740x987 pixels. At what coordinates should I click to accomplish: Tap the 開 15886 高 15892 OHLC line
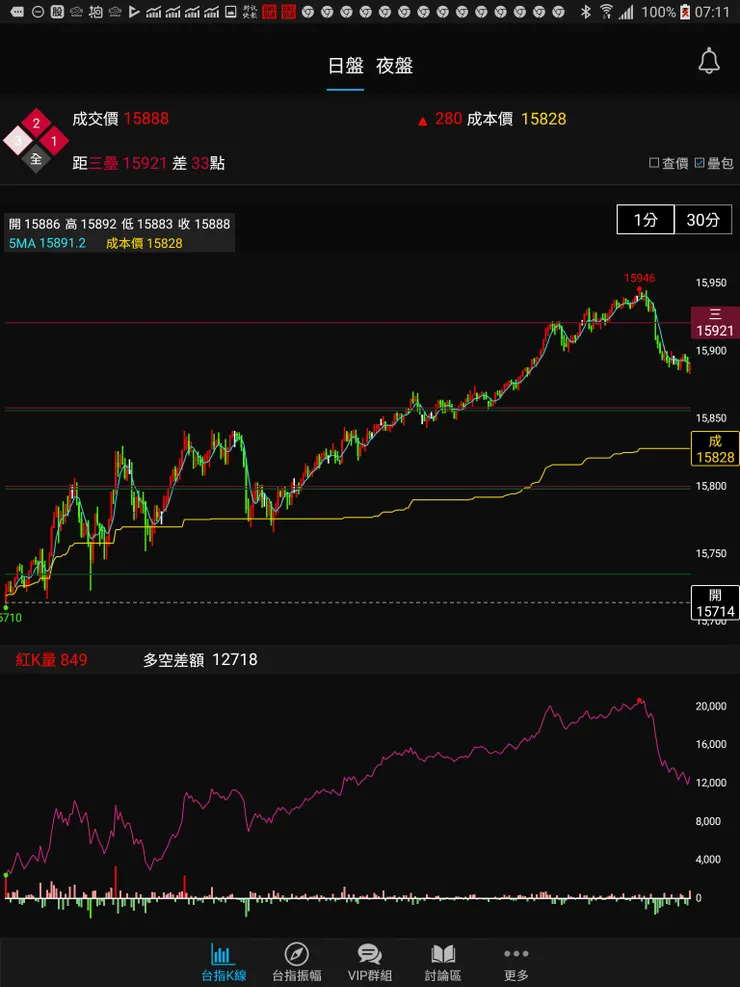click(120, 224)
